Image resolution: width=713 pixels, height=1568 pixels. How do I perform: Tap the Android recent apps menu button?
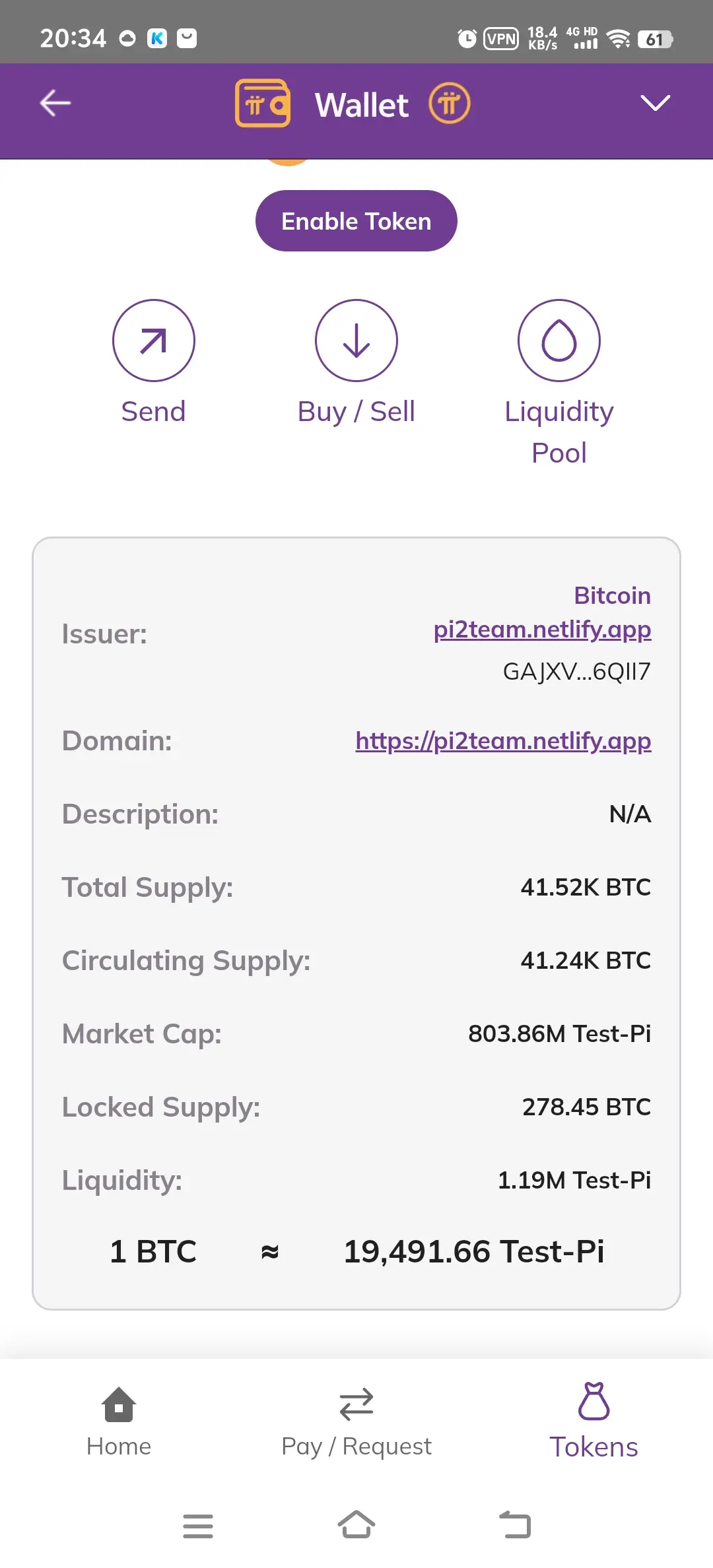[x=198, y=1526]
